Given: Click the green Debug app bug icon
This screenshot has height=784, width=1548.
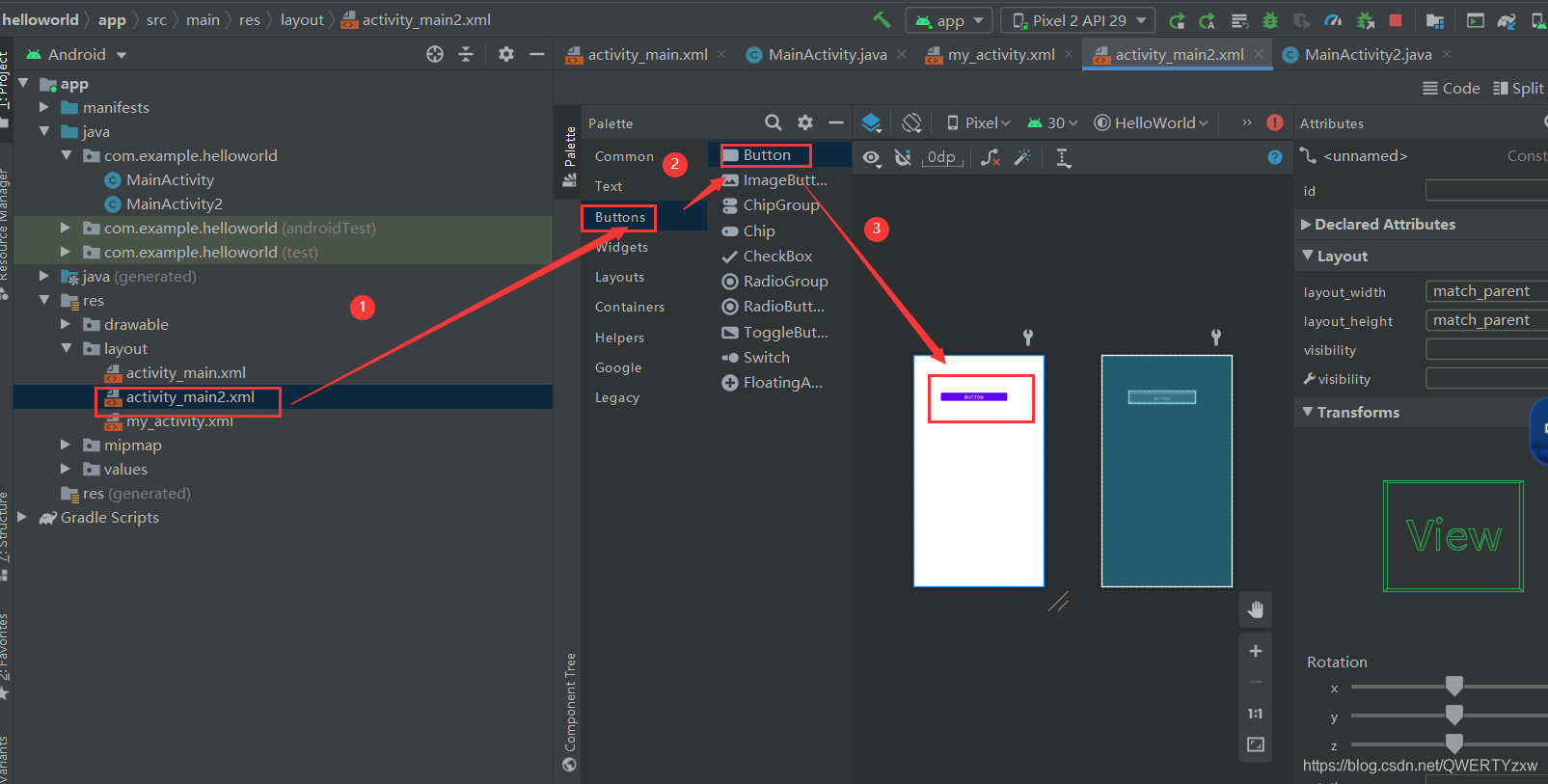Looking at the screenshot, I should [1270, 20].
